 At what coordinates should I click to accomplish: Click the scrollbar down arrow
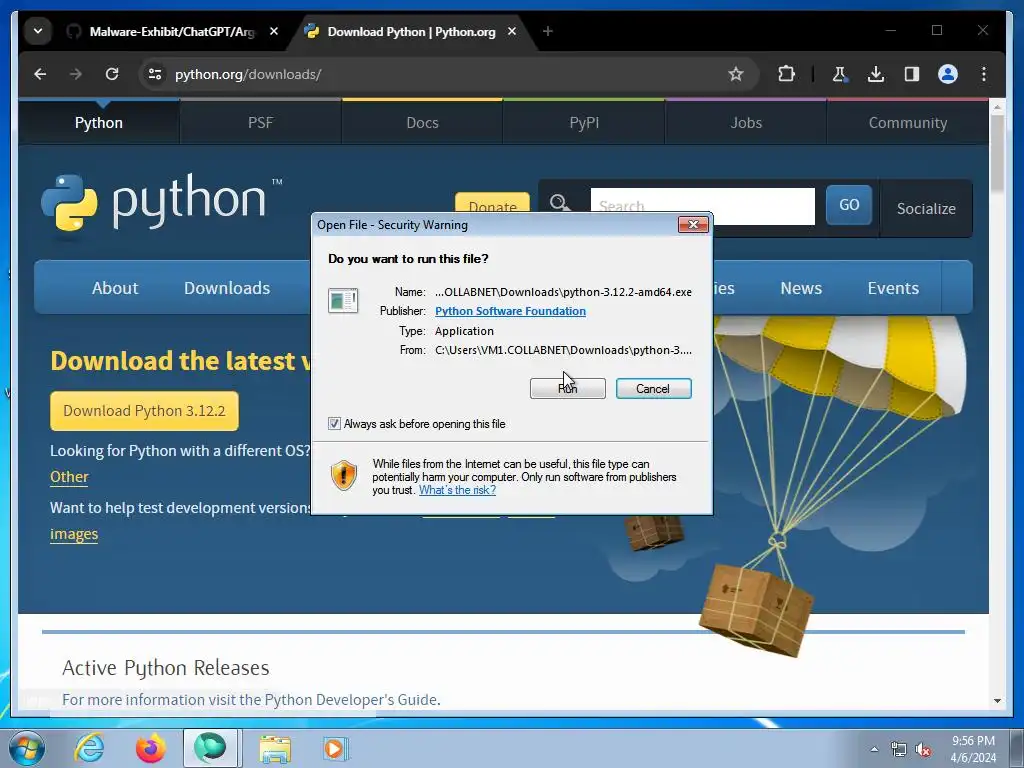997,701
